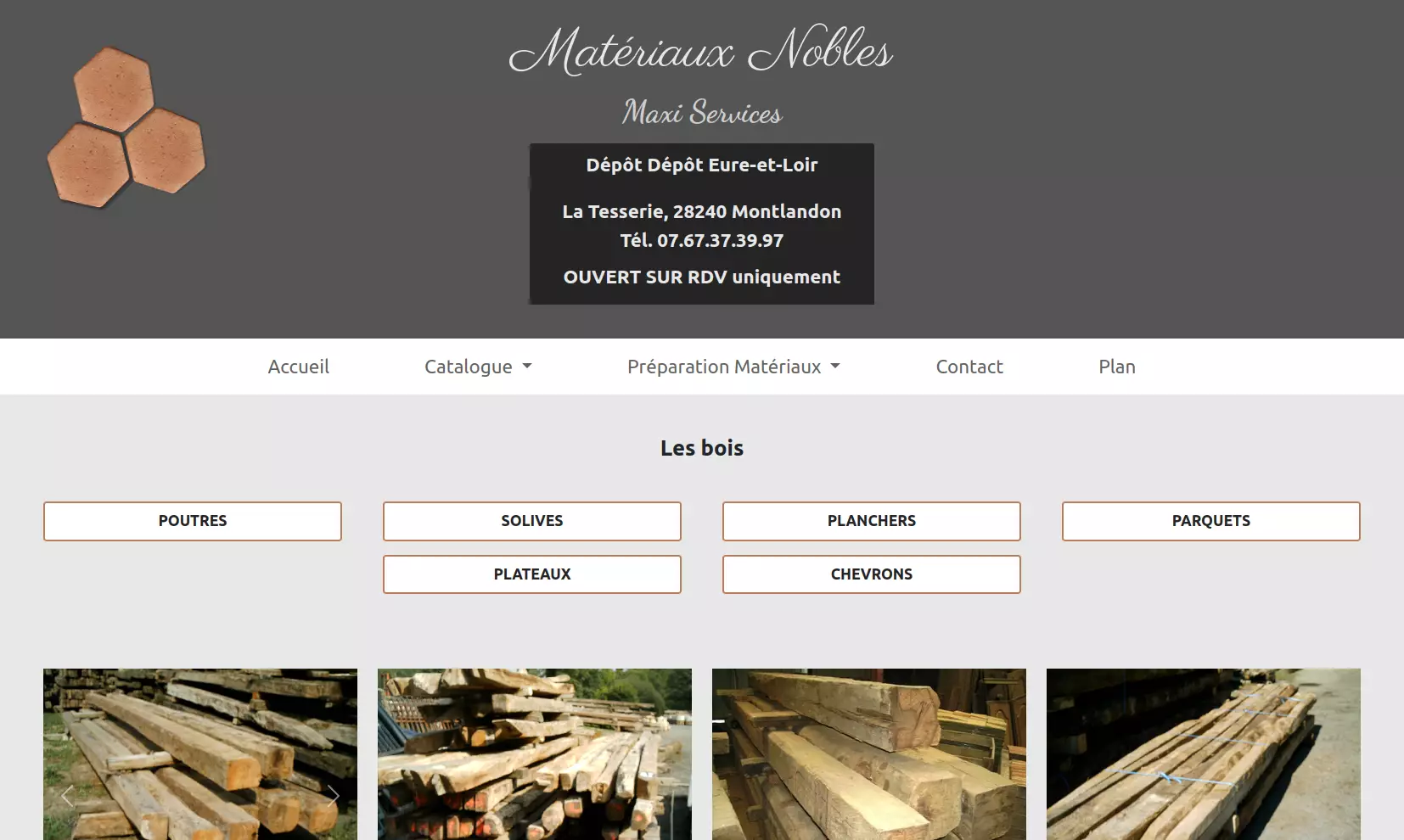View the third large beam photo
Viewport: 1404px width, 840px height.
pos(869,754)
